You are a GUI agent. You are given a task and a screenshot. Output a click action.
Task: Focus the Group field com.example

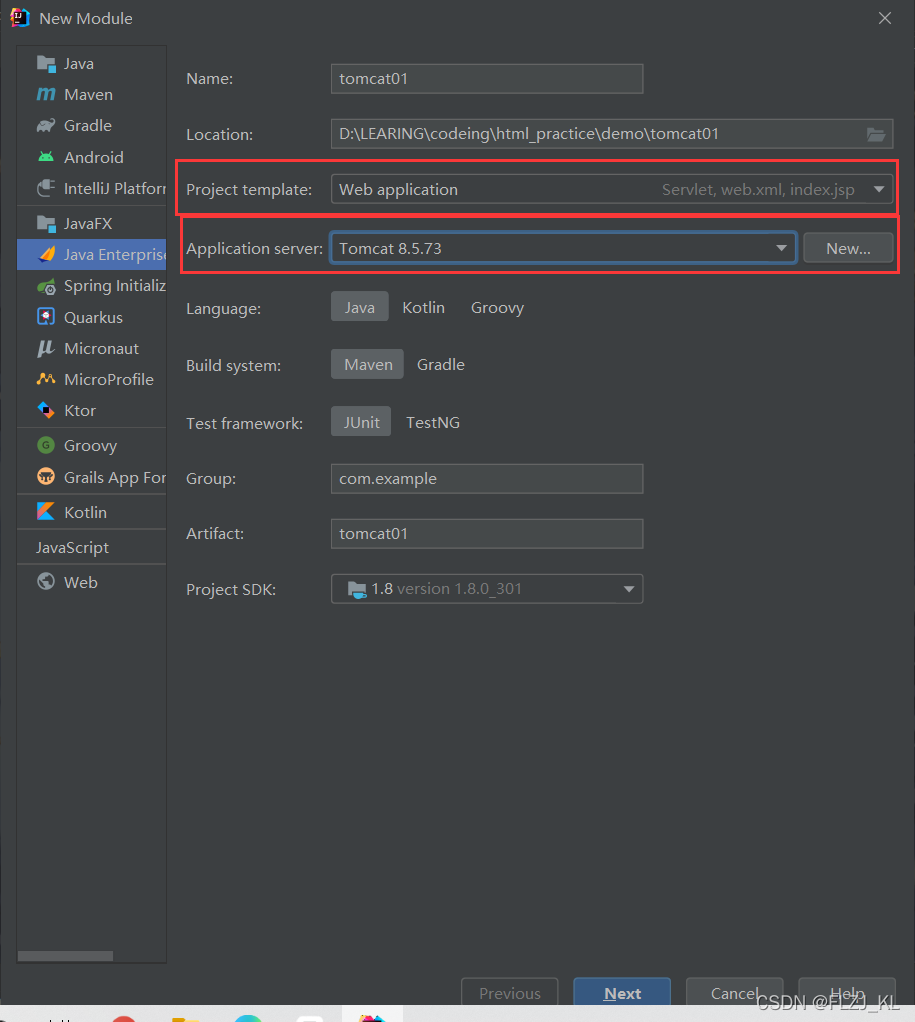[487, 478]
